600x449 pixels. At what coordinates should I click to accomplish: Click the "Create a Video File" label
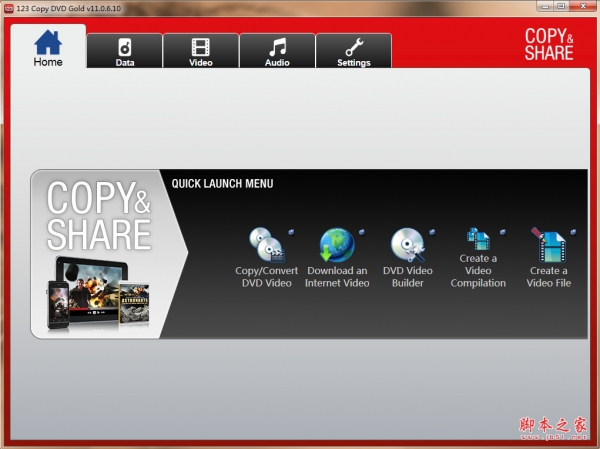coord(548,277)
